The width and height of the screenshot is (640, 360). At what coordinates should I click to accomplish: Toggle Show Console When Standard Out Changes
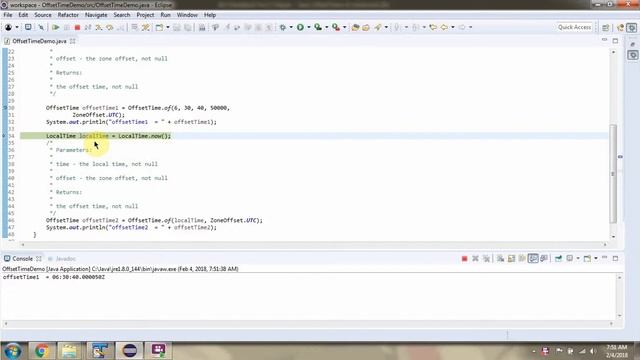tap(533, 258)
